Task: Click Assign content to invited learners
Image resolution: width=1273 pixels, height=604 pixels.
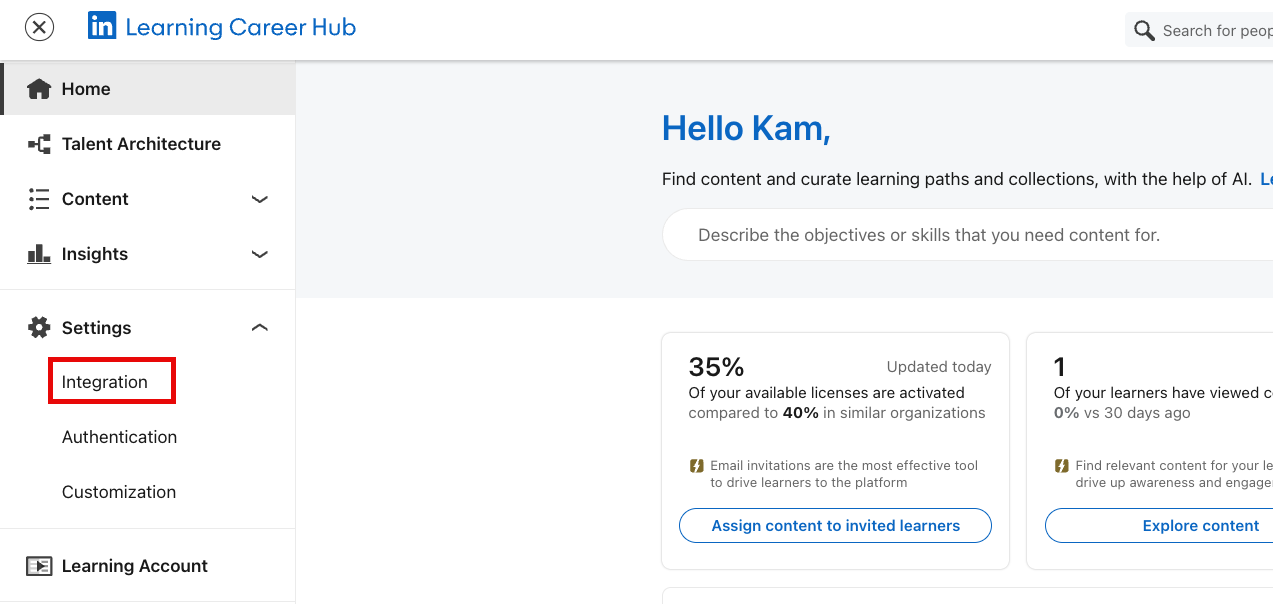Action: point(835,525)
